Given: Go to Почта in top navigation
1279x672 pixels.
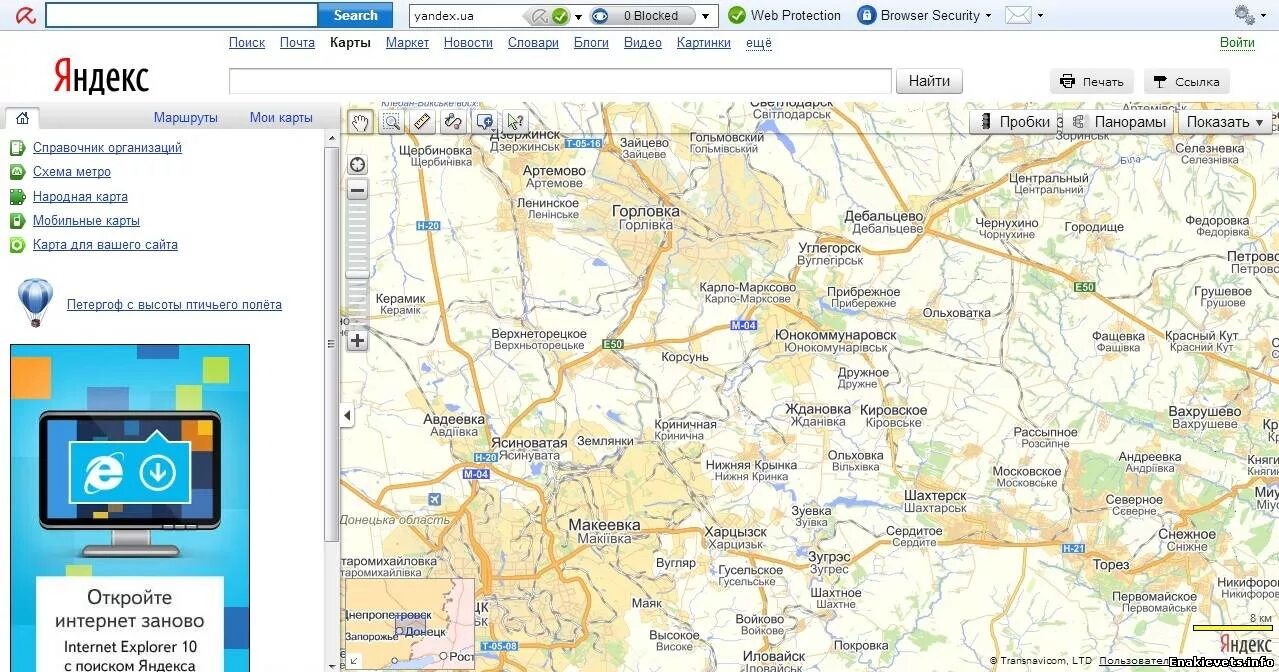Looking at the screenshot, I should [x=297, y=42].
